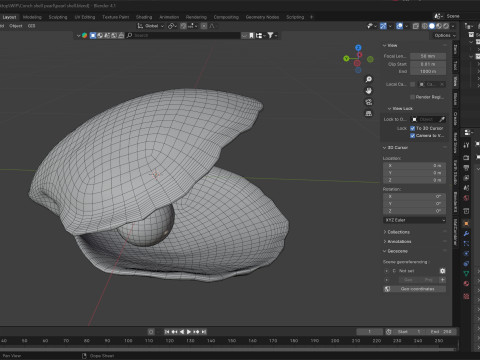The image size is (480, 360).
Task: Open the viewport shading options dropdown arrow
Action: point(453,26)
